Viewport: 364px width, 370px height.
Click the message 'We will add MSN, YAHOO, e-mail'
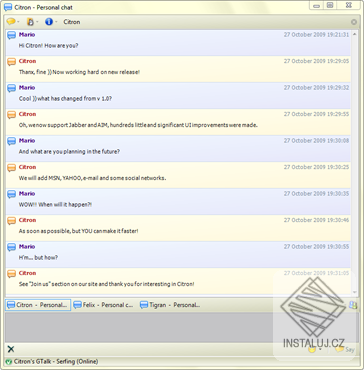[x=92, y=178]
